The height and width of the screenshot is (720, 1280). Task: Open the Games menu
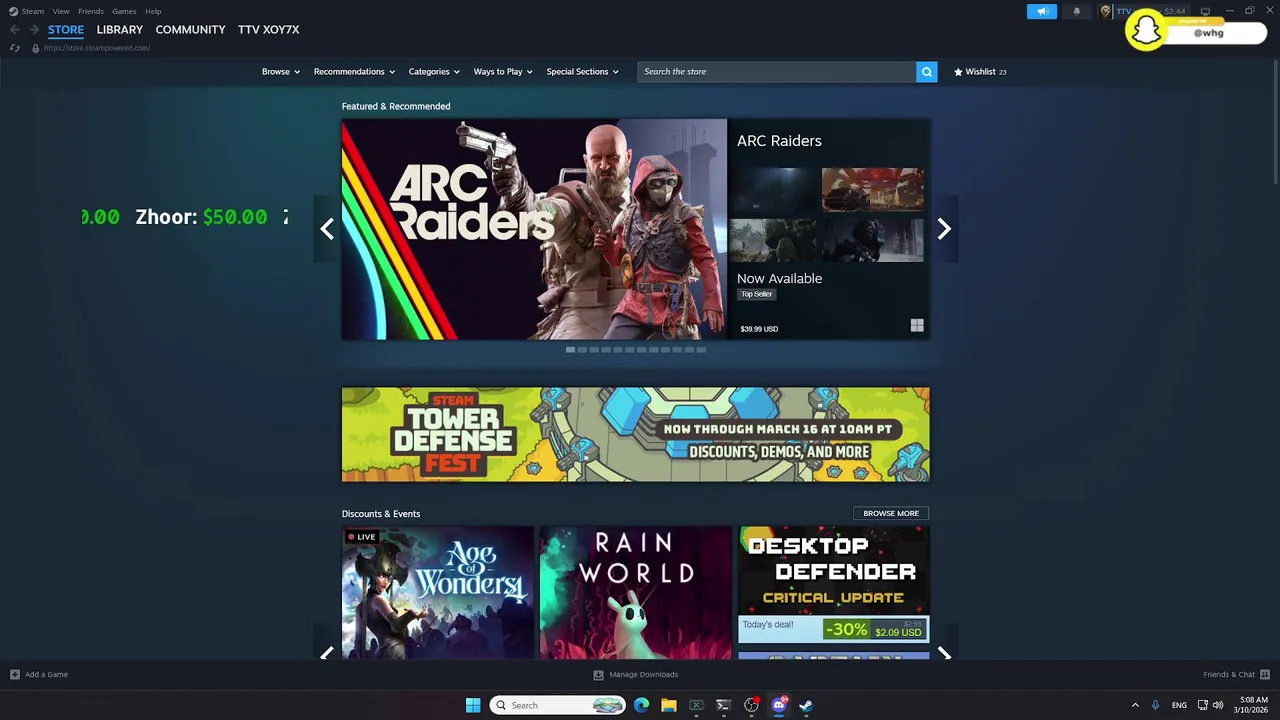tap(124, 11)
